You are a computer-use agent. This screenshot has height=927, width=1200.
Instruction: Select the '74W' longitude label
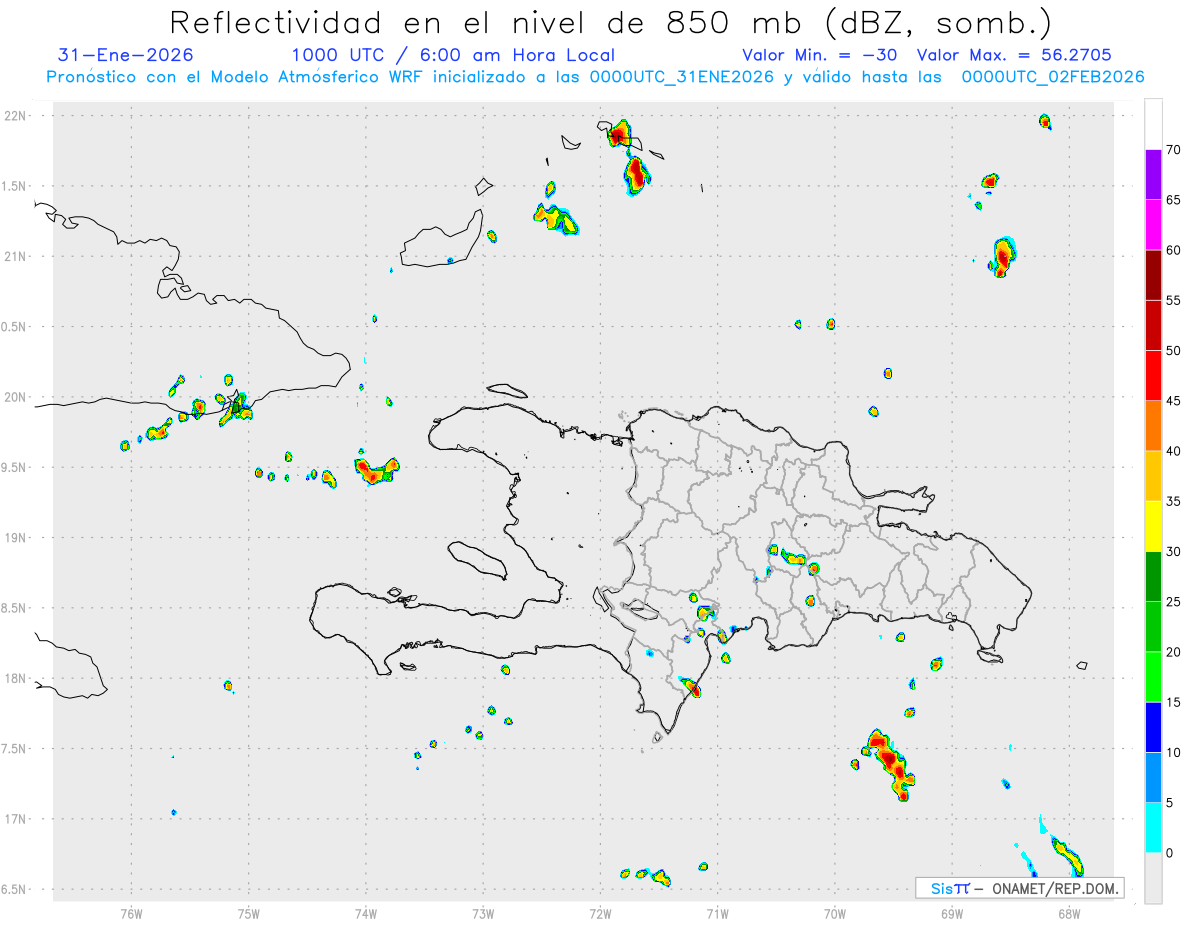pos(366,914)
